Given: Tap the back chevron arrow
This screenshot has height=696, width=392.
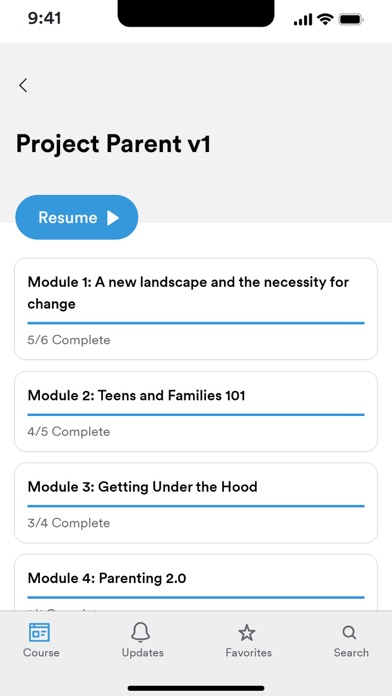Looking at the screenshot, I should [23, 85].
